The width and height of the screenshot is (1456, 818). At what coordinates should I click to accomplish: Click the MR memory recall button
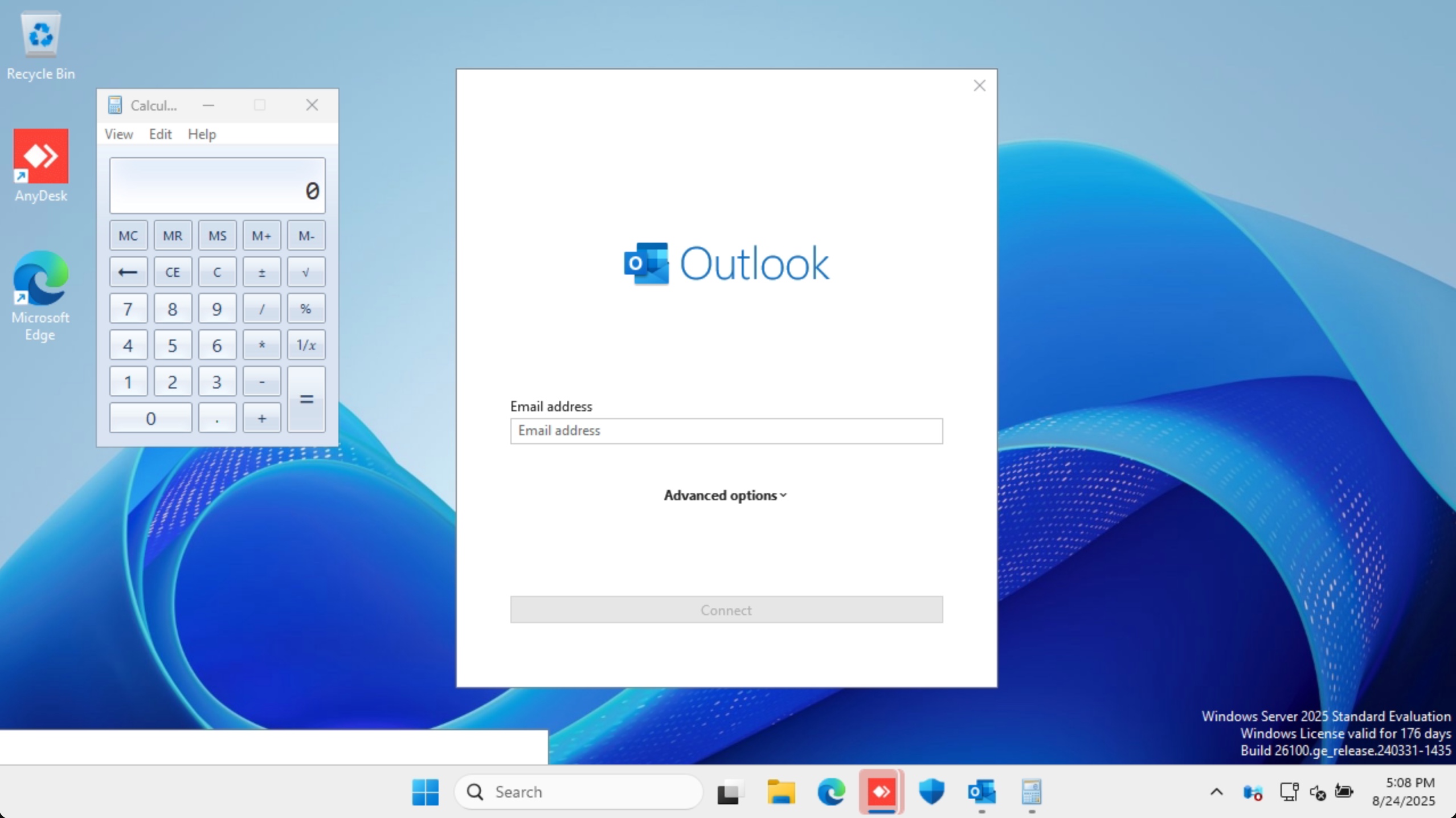tap(173, 235)
